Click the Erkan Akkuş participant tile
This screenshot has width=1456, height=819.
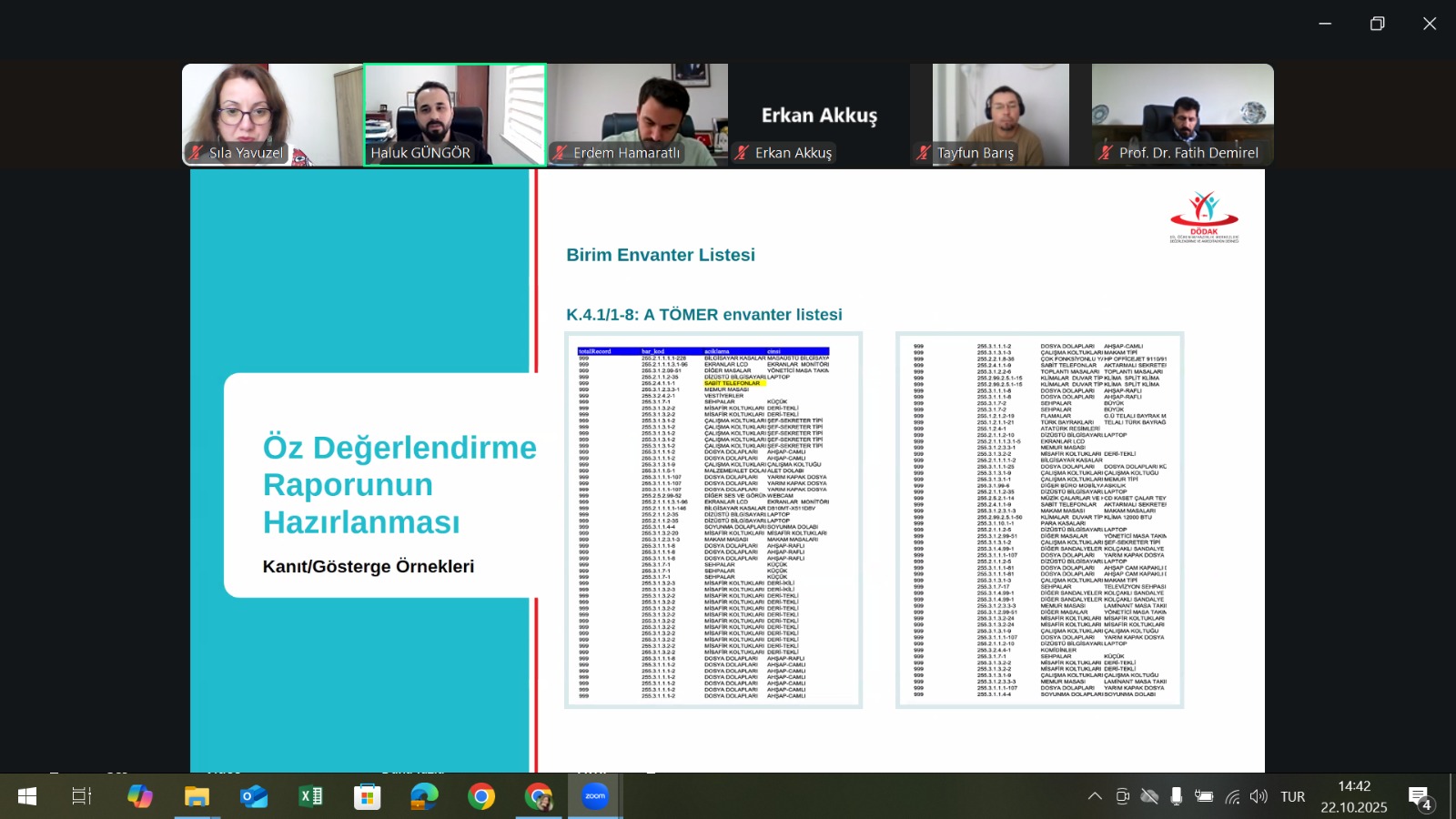(819, 115)
